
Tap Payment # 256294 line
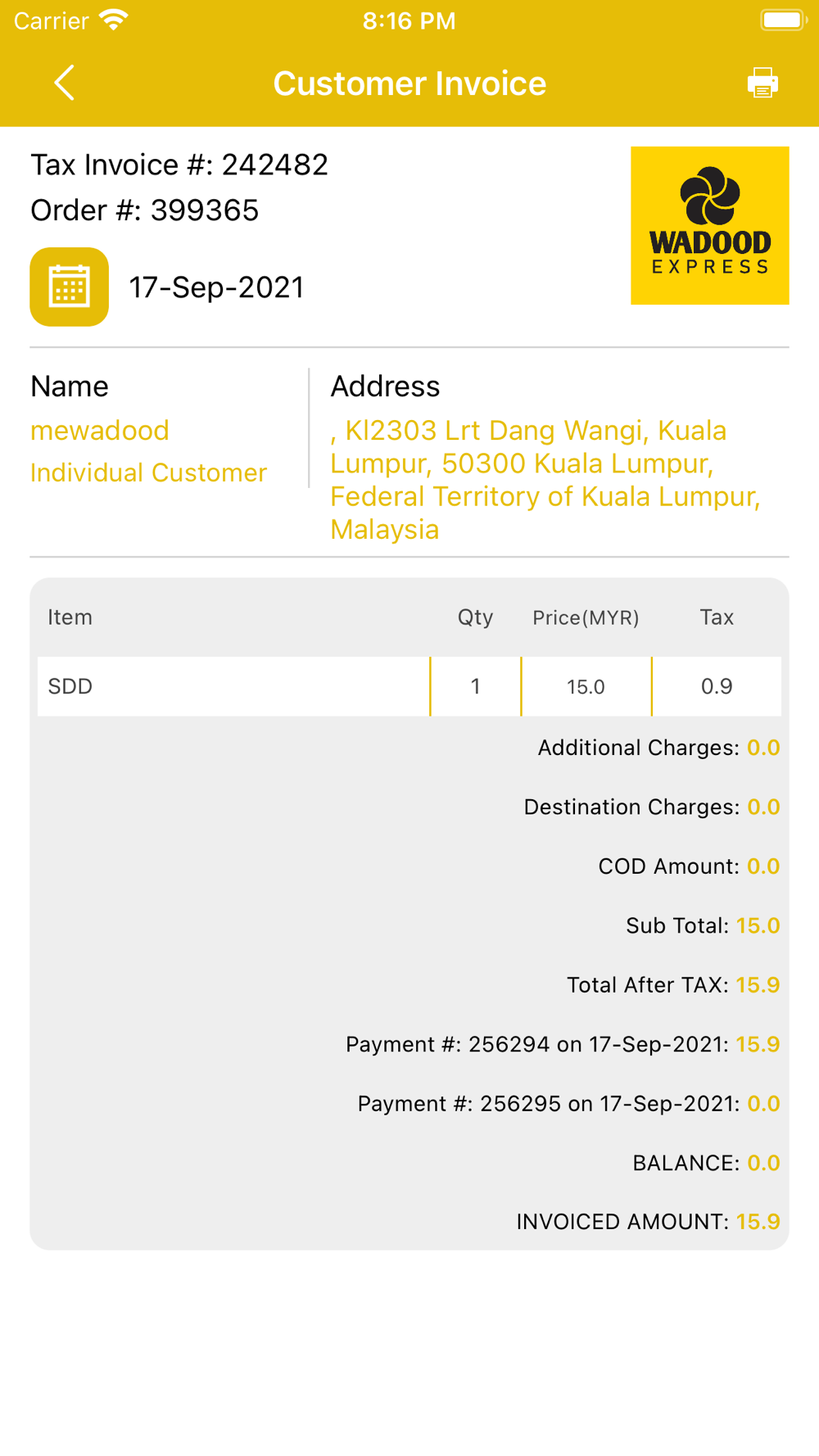563,1044
